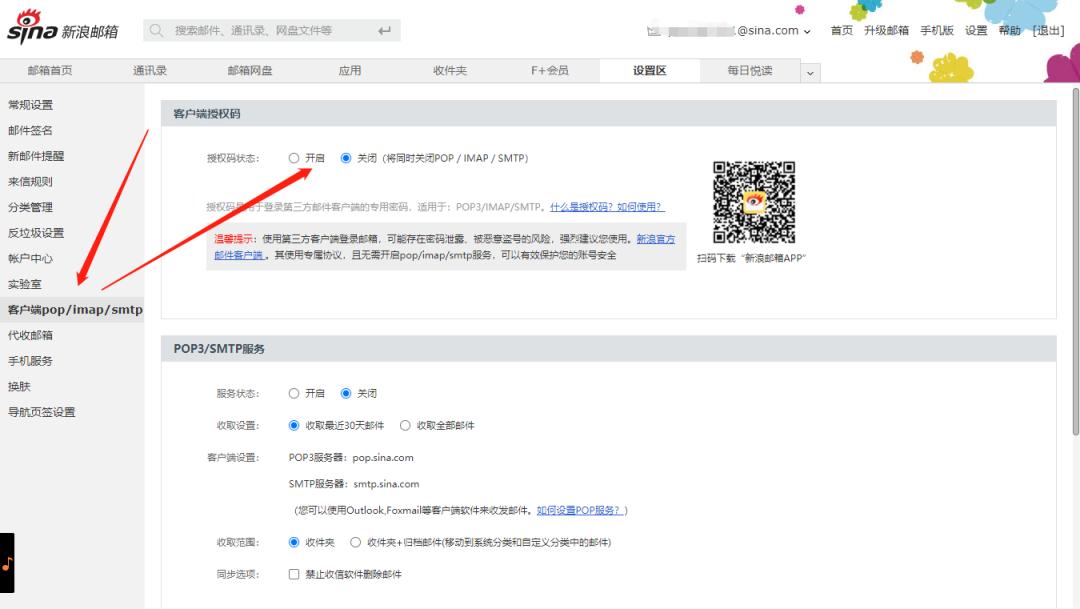This screenshot has width=1080, height=609.
Task: Click 退出 to log out
Action: tap(1049, 30)
